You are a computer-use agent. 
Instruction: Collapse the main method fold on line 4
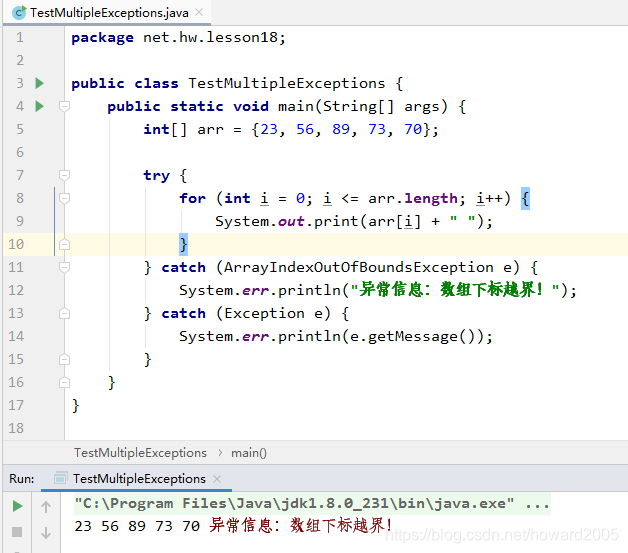pos(64,106)
